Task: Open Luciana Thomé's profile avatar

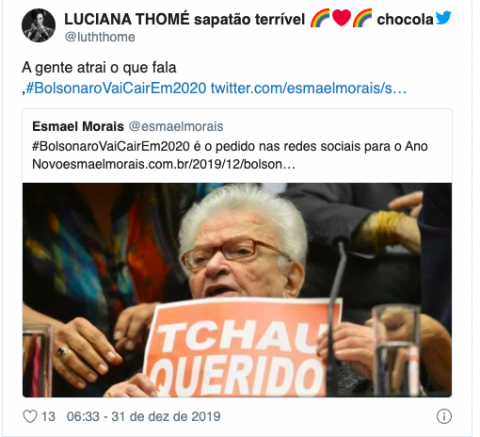Action: (38, 25)
